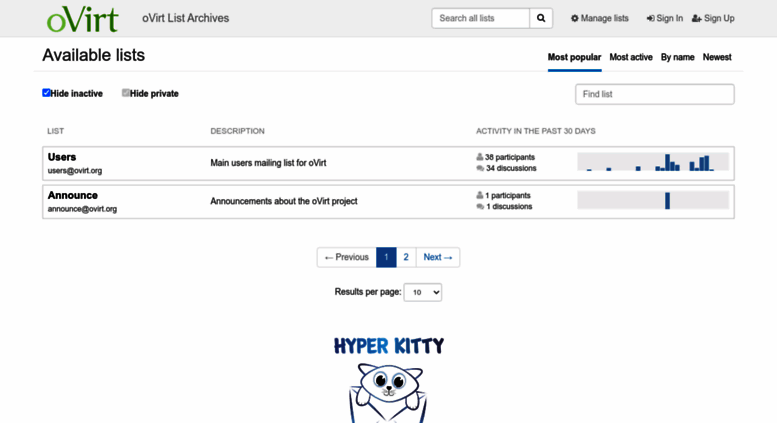Click the Announce activity bar chart

pos(653,200)
